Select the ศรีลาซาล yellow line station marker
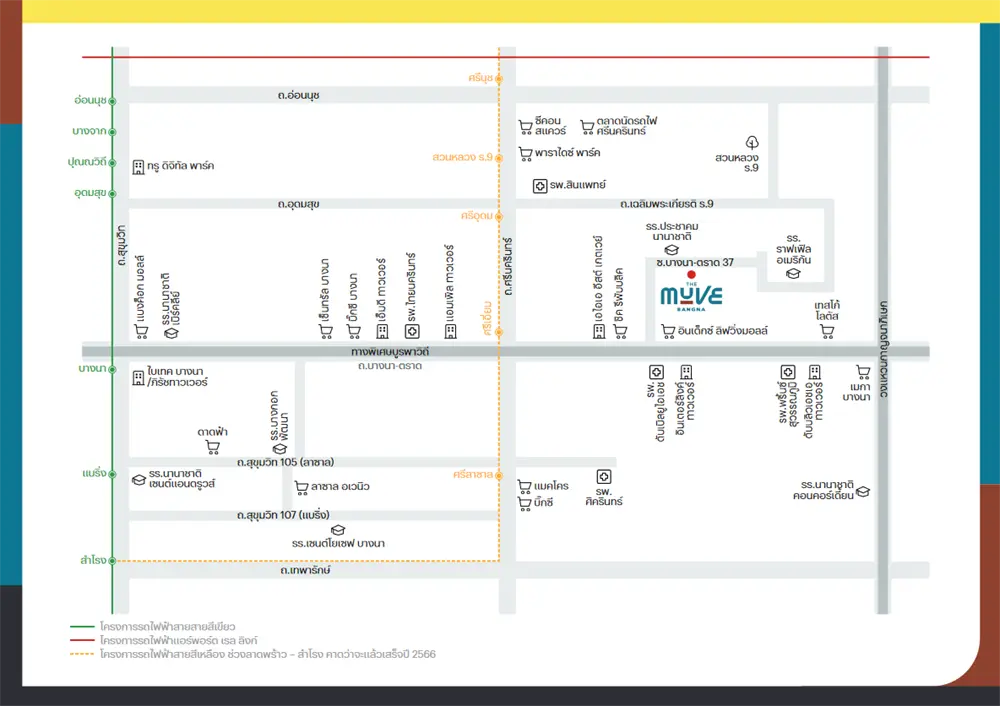This screenshot has width=1000, height=706. click(499, 475)
